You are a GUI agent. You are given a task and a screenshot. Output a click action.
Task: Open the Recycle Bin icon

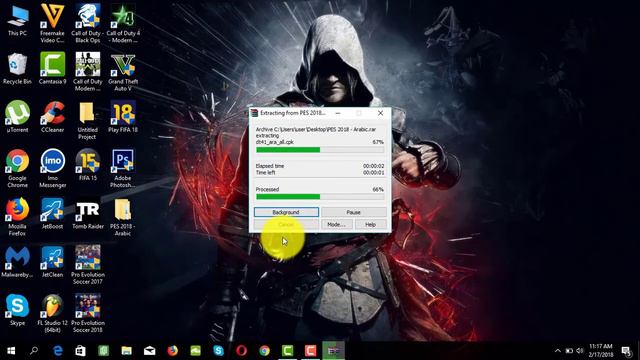18,69
